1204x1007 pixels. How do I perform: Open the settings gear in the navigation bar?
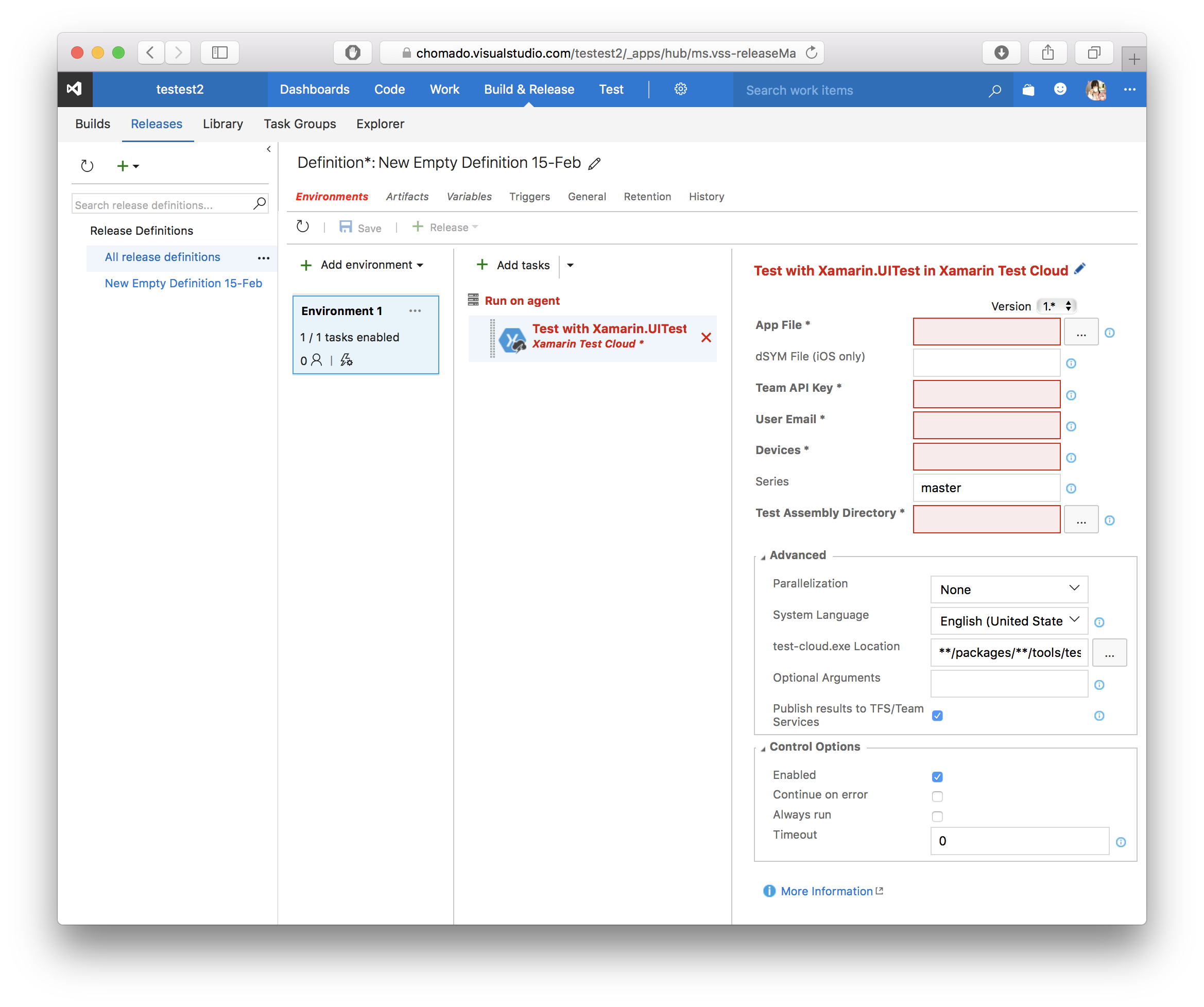[x=680, y=89]
